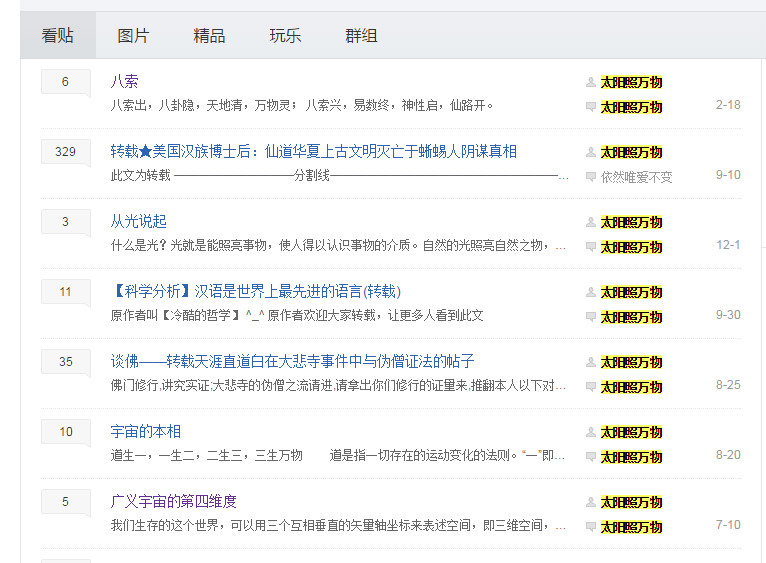The width and height of the screenshot is (766, 563).
Task: Click last-reply icon dated 8-25
Action: pyautogui.click(x=591, y=387)
